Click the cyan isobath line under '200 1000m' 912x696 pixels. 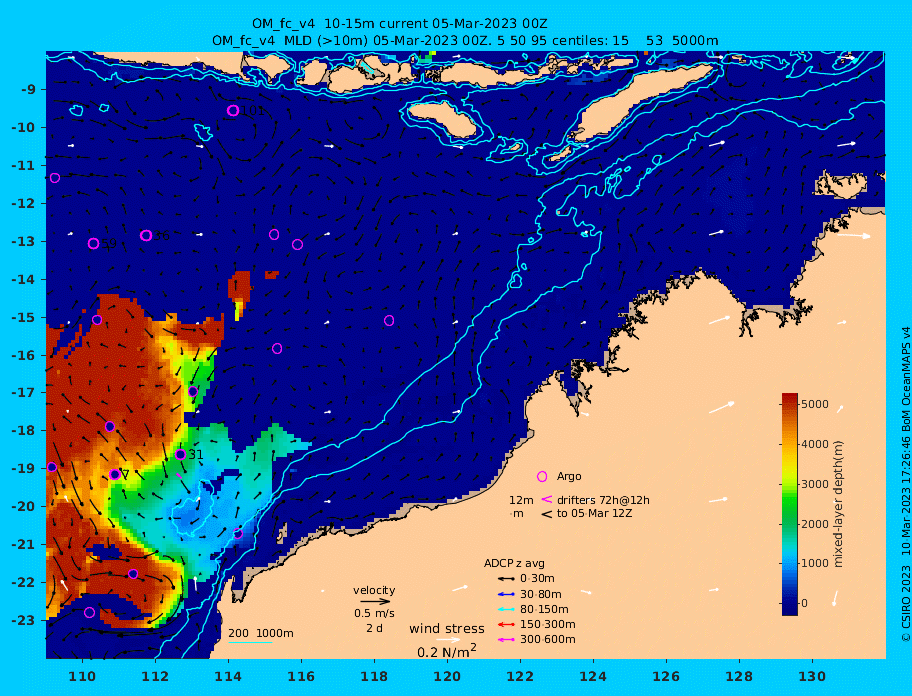250,642
